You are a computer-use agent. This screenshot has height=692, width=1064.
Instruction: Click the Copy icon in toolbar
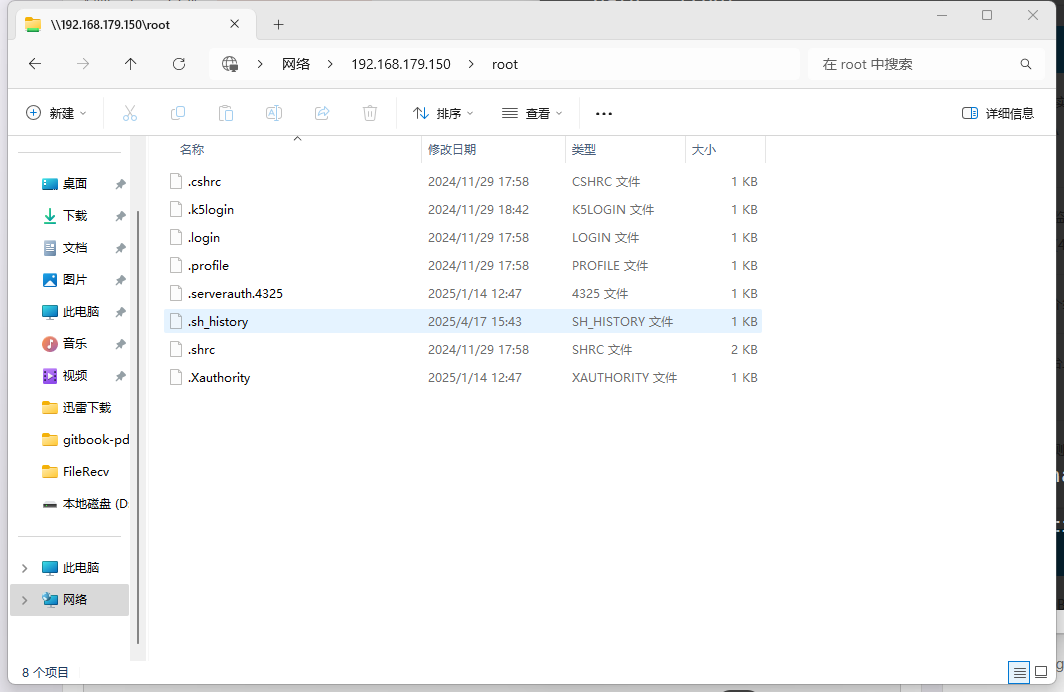coord(178,113)
